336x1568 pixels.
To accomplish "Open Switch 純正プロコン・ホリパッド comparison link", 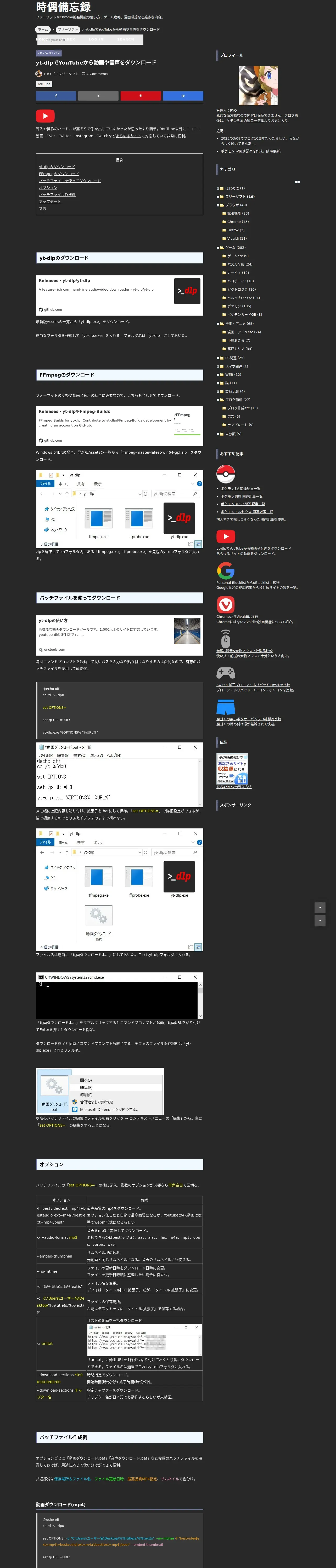I will click(253, 685).
